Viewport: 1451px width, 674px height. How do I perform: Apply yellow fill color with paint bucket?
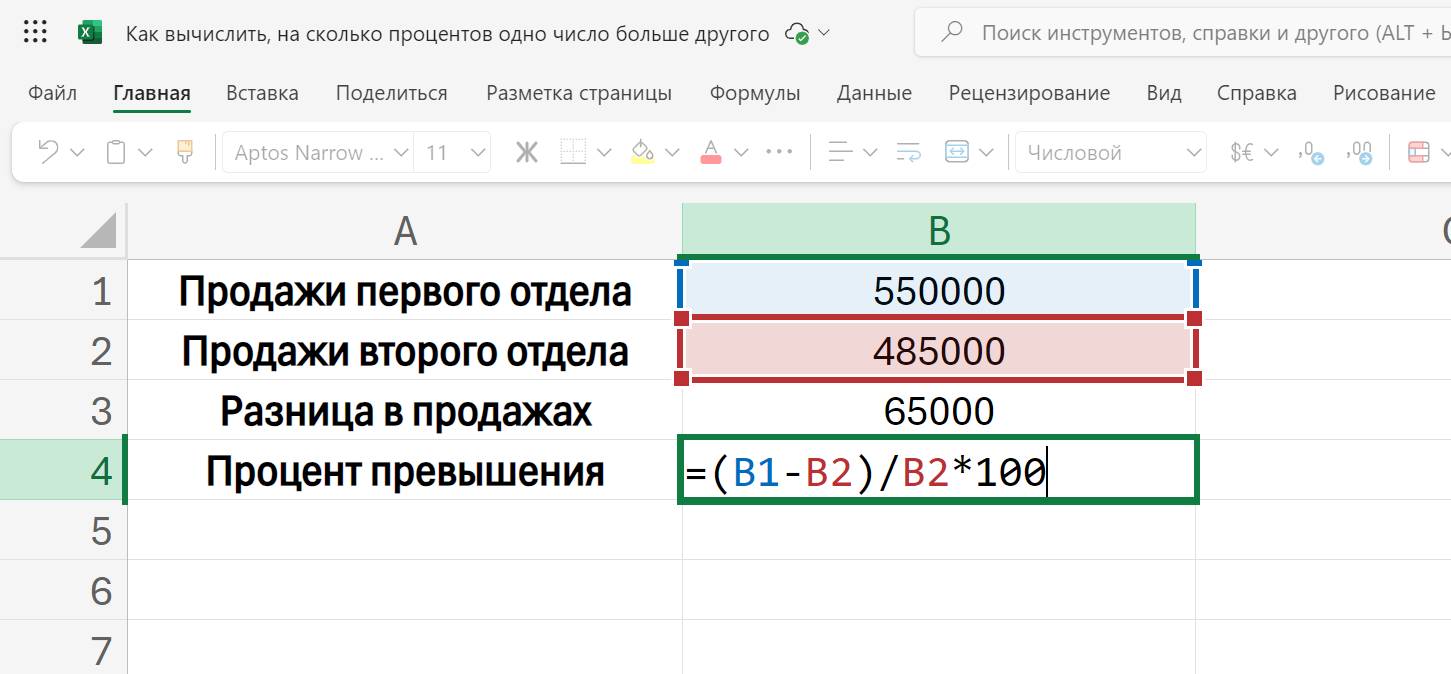[x=642, y=151]
